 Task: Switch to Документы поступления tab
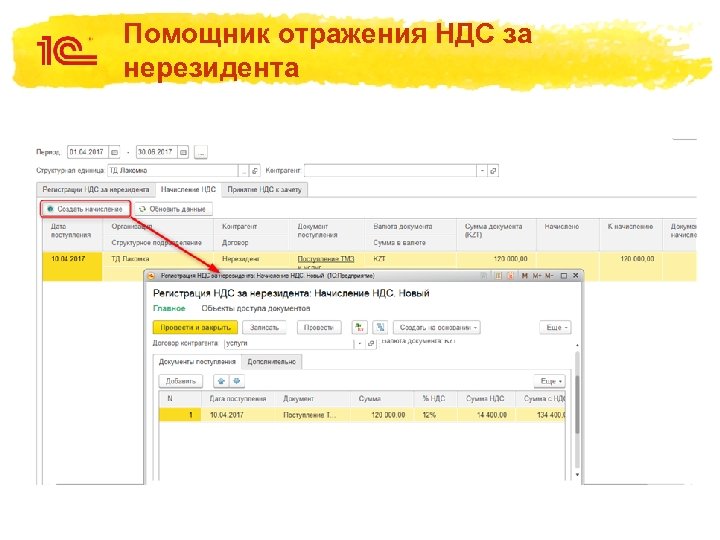pos(197,362)
